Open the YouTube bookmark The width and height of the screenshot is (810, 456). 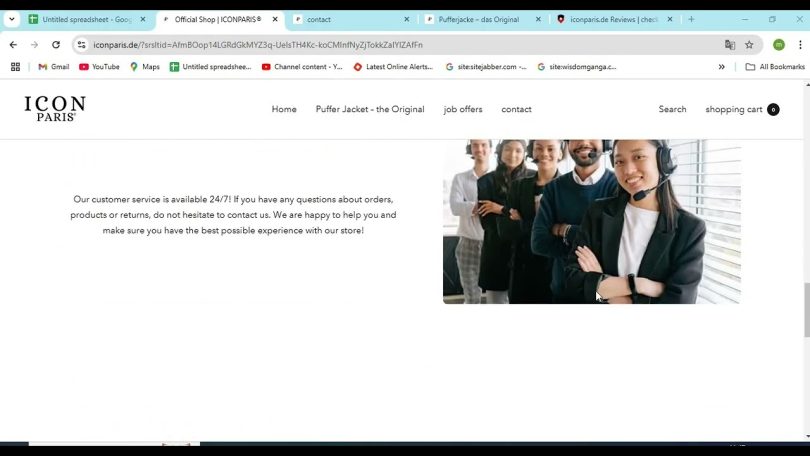[99, 67]
